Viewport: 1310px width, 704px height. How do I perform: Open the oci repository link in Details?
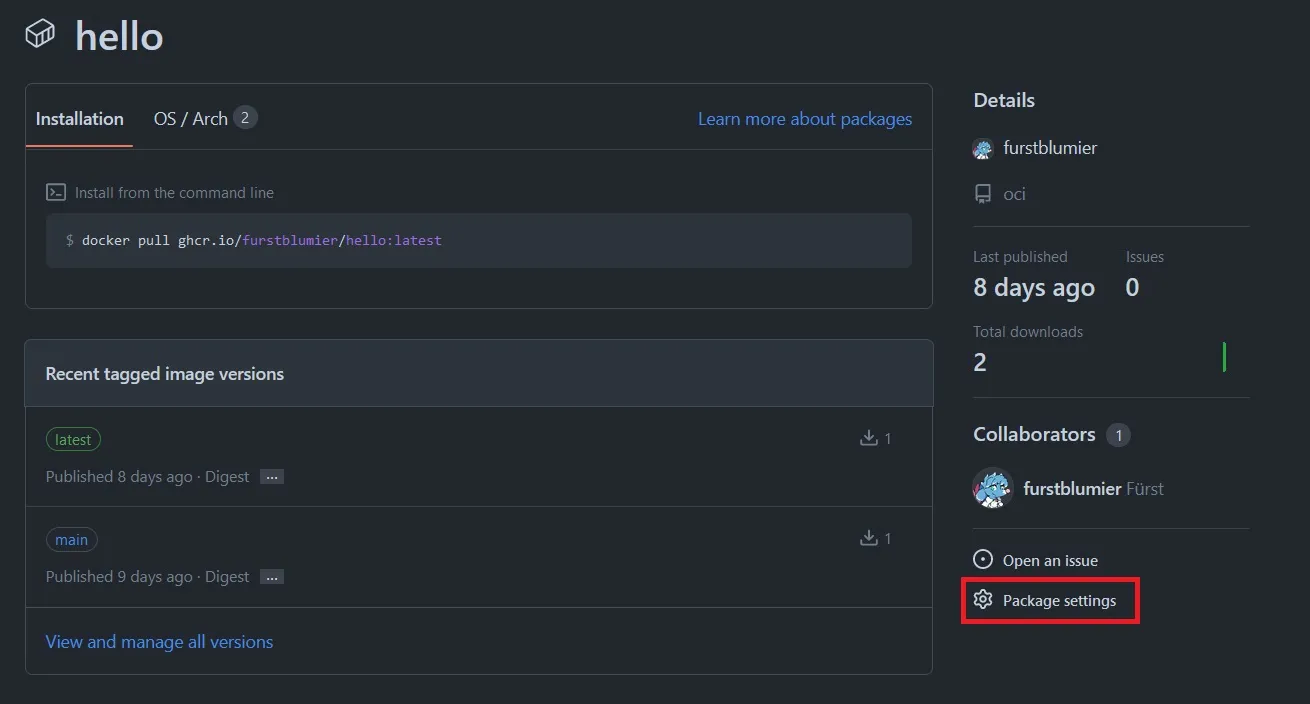1014,194
